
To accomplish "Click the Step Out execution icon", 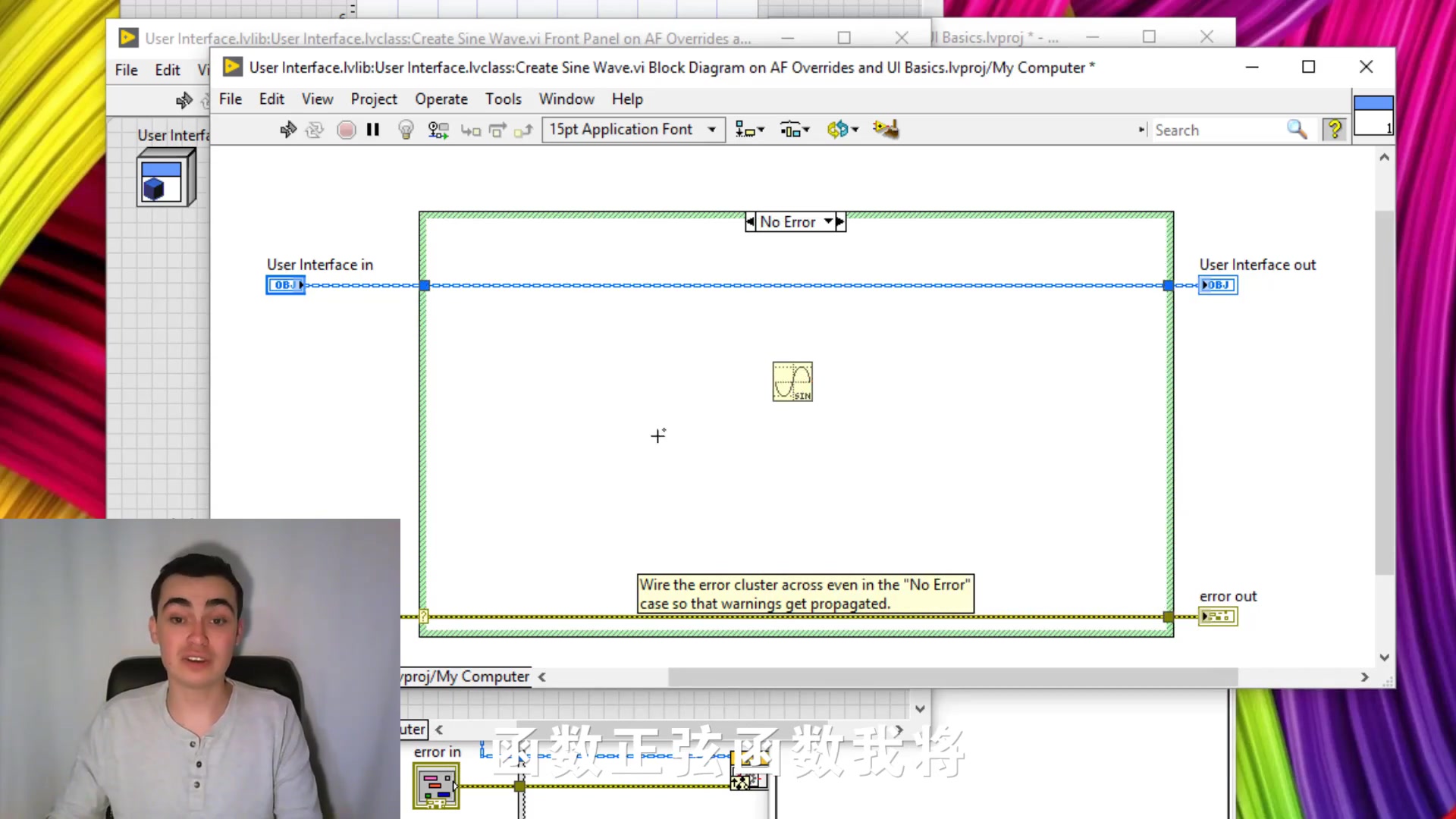I will [523, 129].
